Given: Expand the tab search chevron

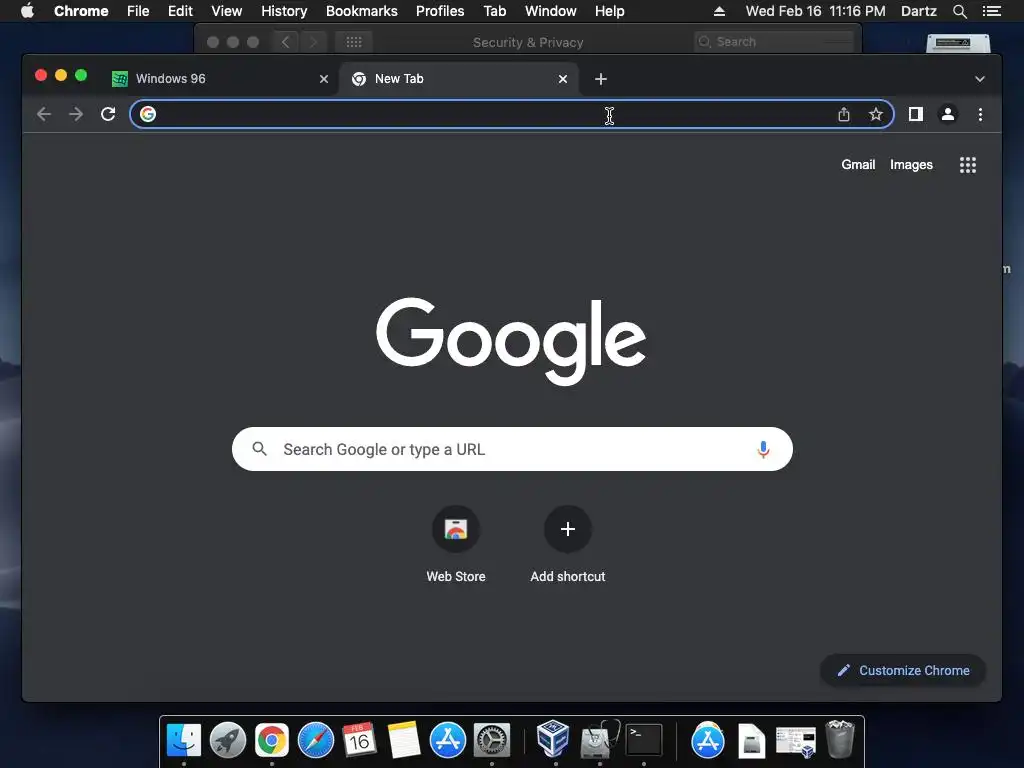Looking at the screenshot, I should point(980,79).
